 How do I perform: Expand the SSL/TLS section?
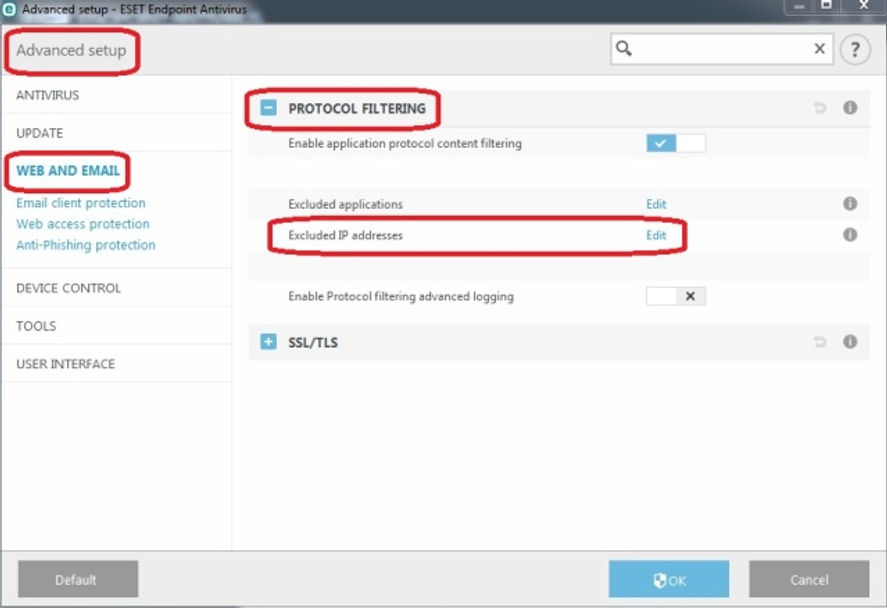click(268, 342)
